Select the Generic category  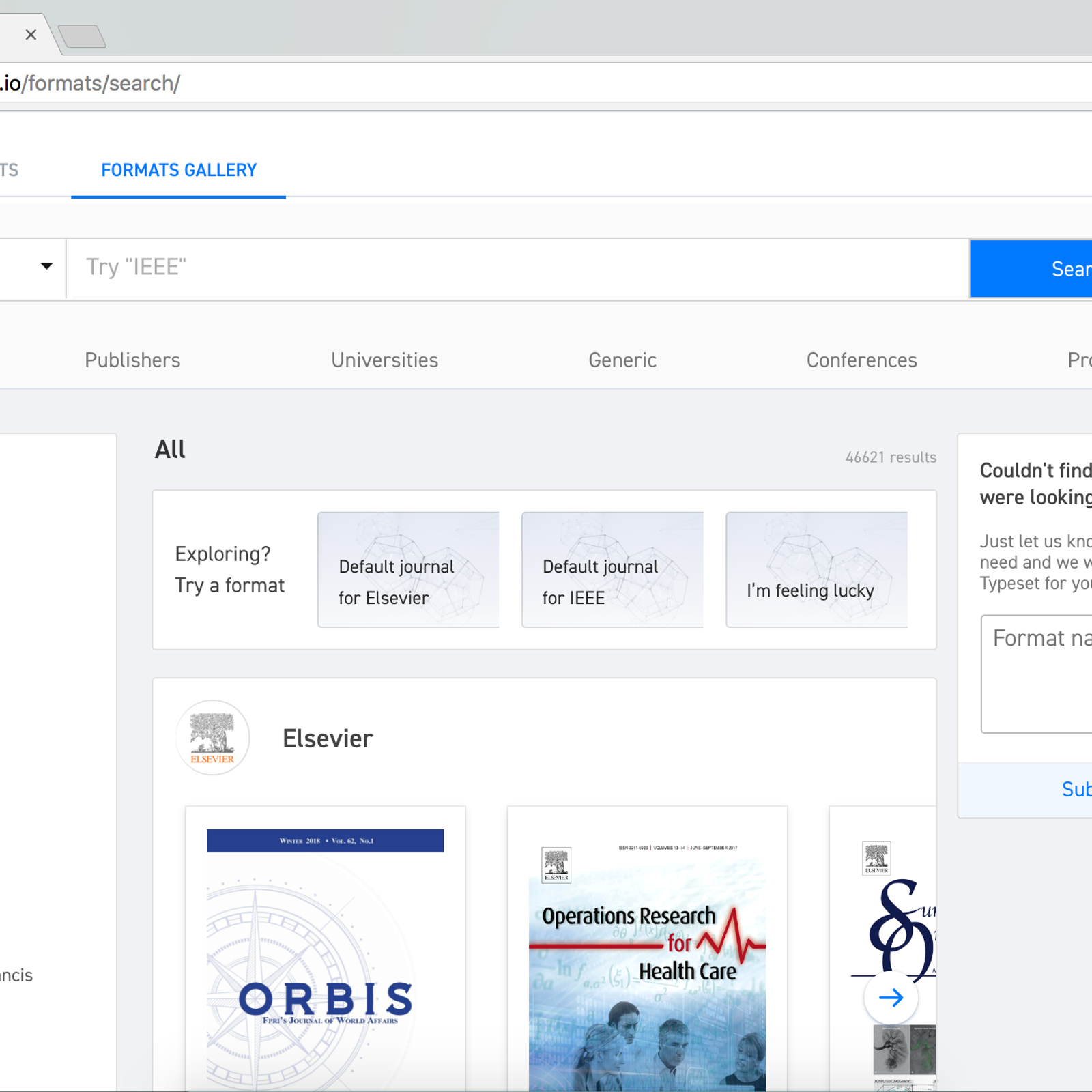pyautogui.click(x=622, y=360)
